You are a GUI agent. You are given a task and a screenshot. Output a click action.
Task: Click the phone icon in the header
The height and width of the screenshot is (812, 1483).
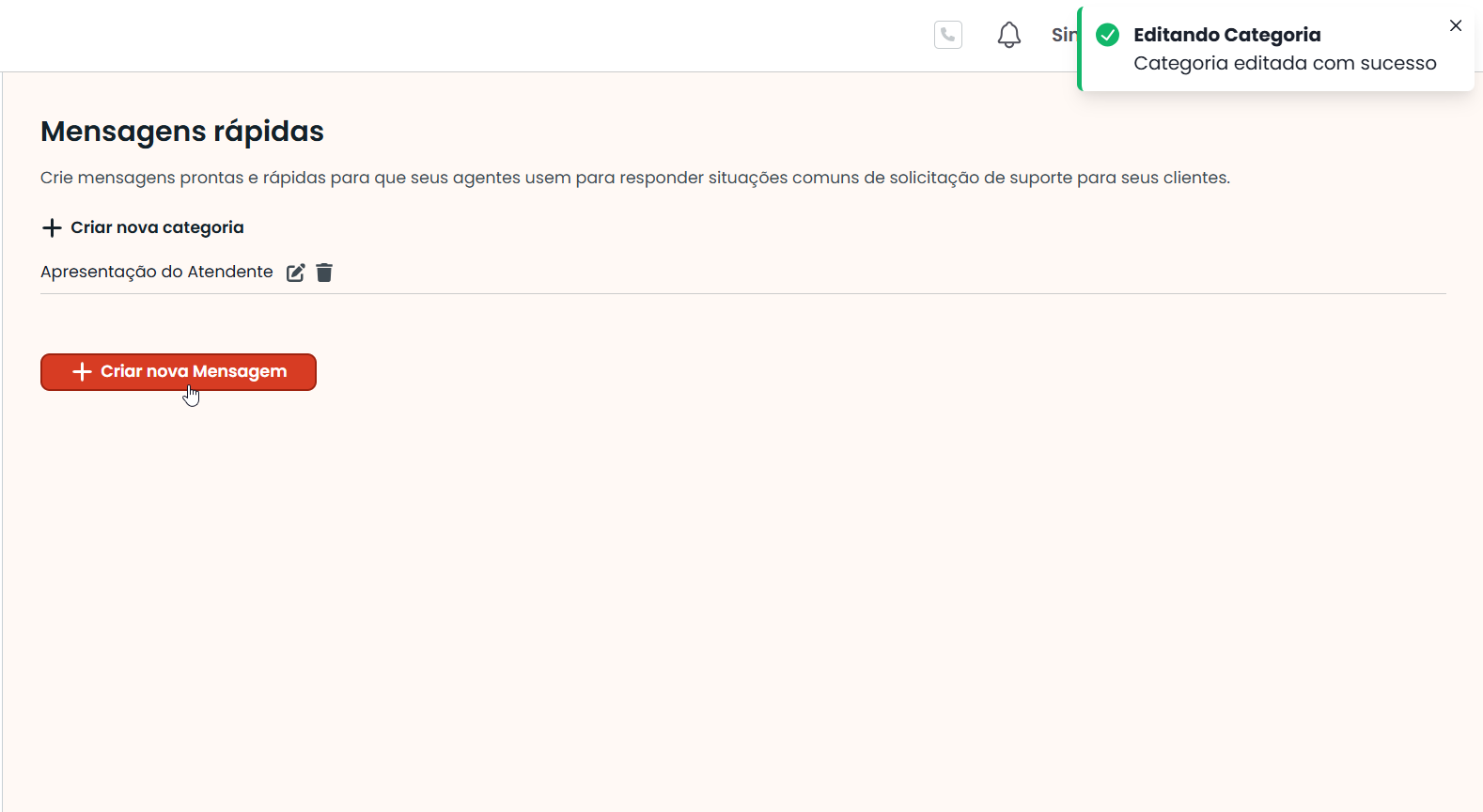pyautogui.click(x=947, y=35)
